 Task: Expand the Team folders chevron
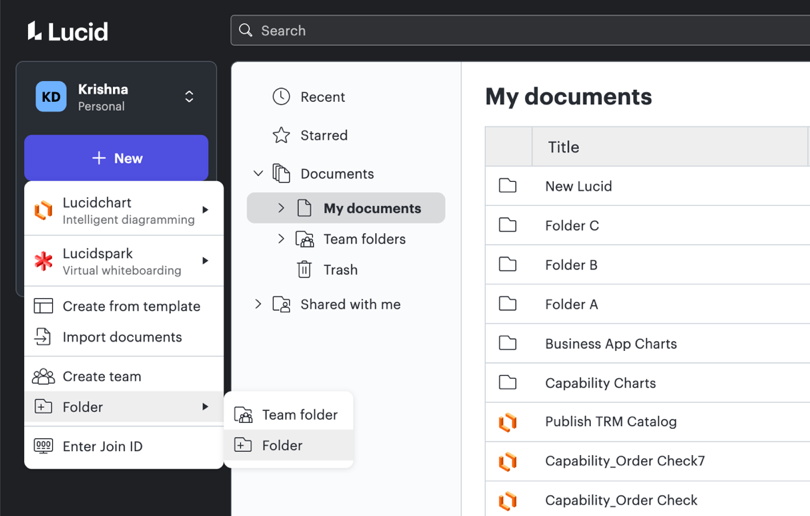pyautogui.click(x=281, y=239)
